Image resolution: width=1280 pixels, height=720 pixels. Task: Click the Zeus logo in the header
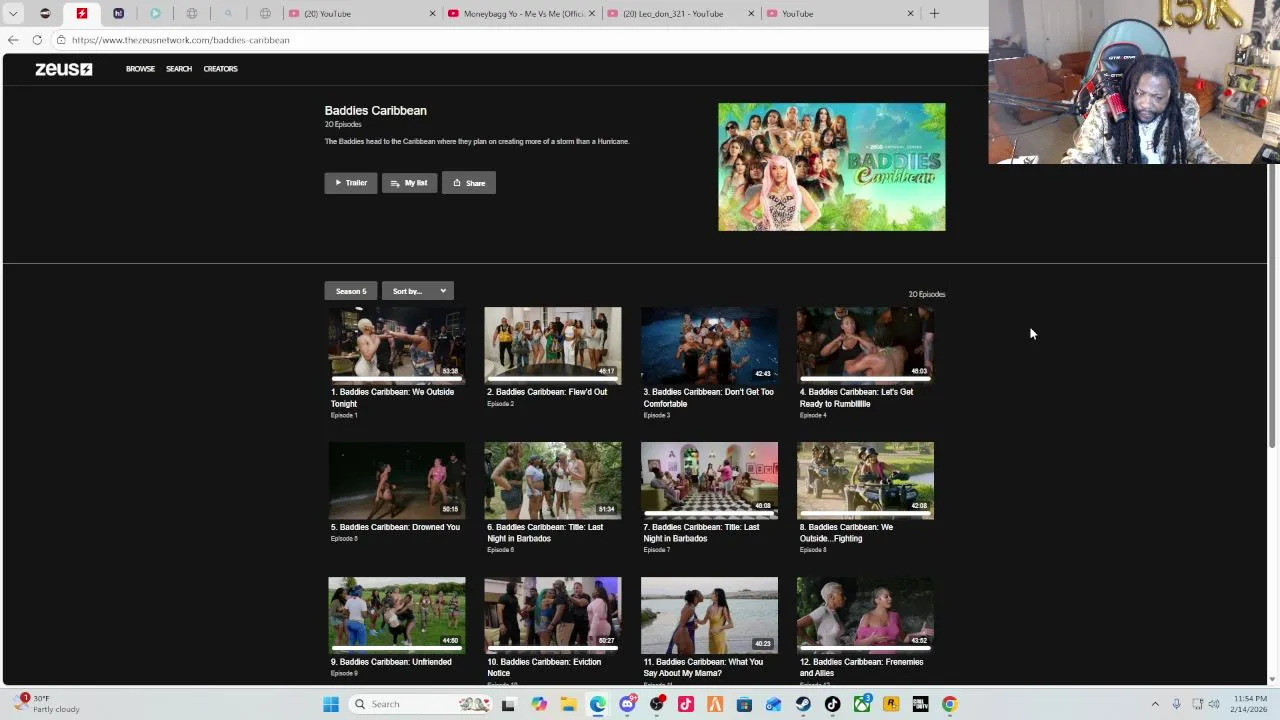point(63,69)
